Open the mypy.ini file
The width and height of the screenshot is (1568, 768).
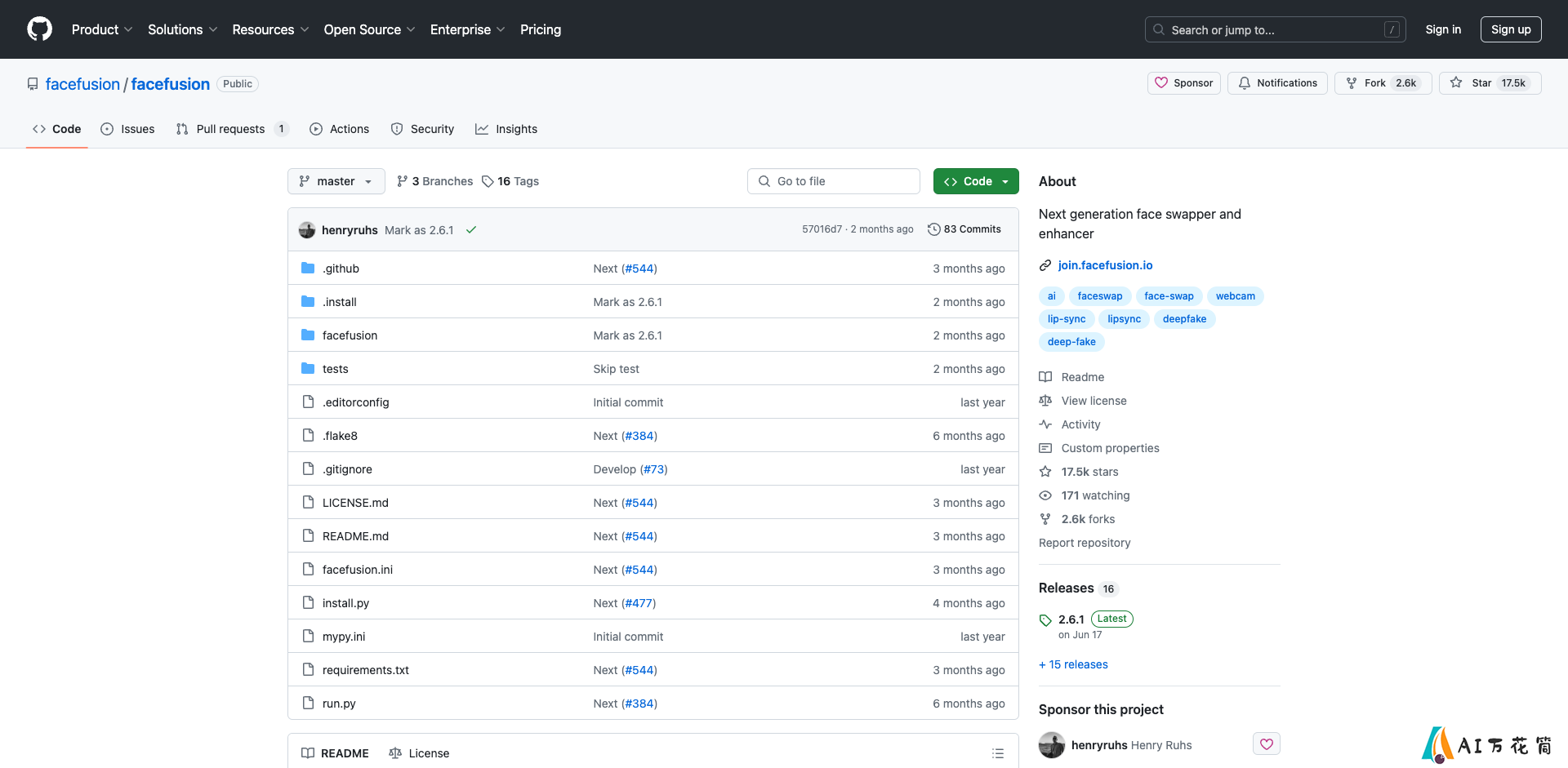point(344,637)
